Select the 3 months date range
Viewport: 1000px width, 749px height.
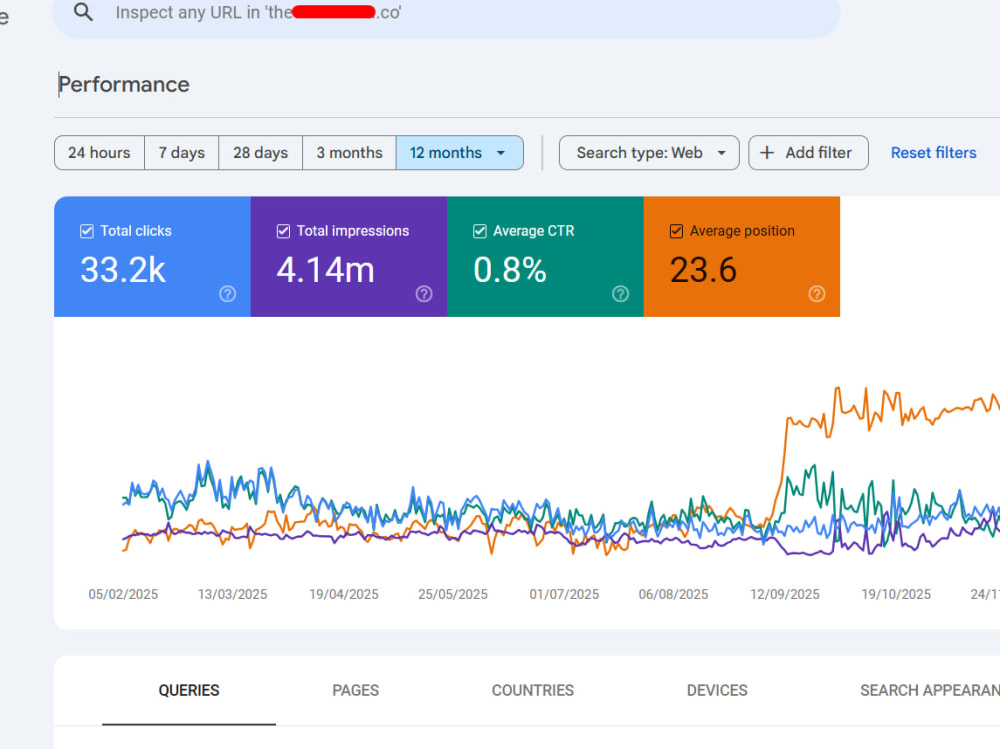pyautogui.click(x=349, y=152)
